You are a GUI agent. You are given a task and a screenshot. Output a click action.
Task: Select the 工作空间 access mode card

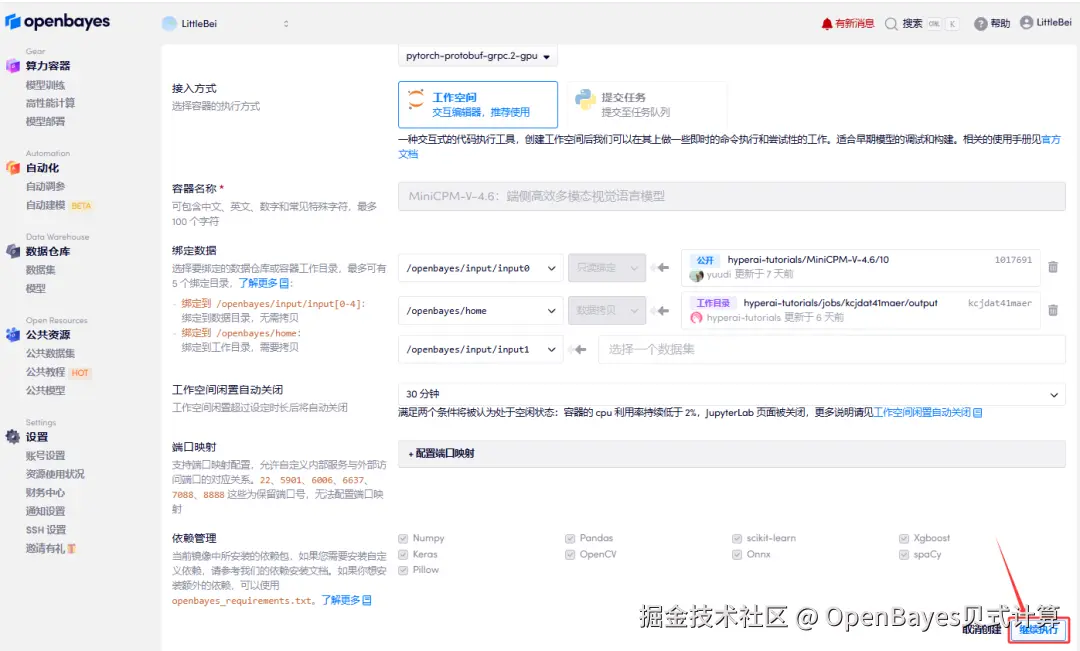tap(477, 105)
